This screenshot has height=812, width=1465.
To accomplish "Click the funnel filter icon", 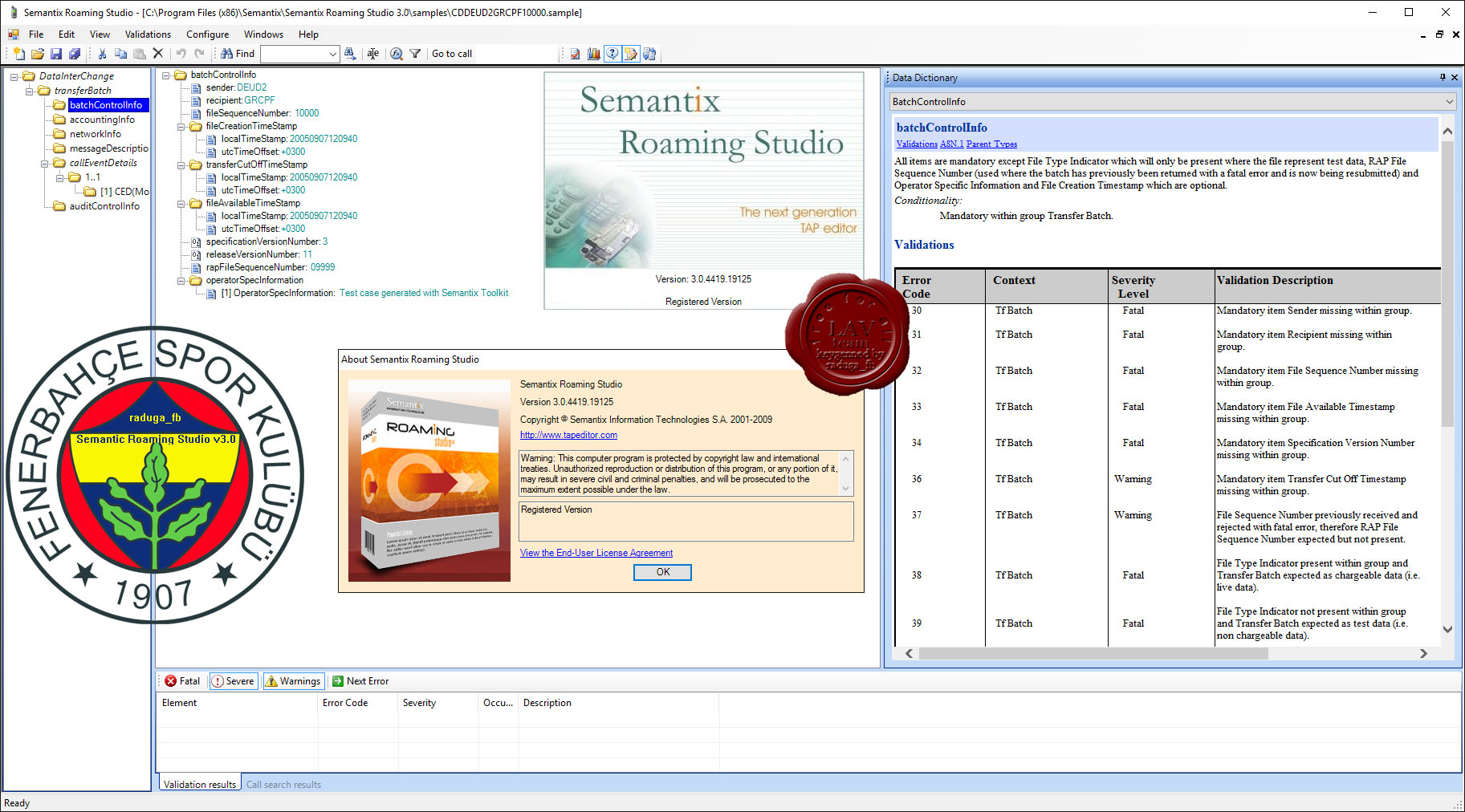I will tap(415, 54).
